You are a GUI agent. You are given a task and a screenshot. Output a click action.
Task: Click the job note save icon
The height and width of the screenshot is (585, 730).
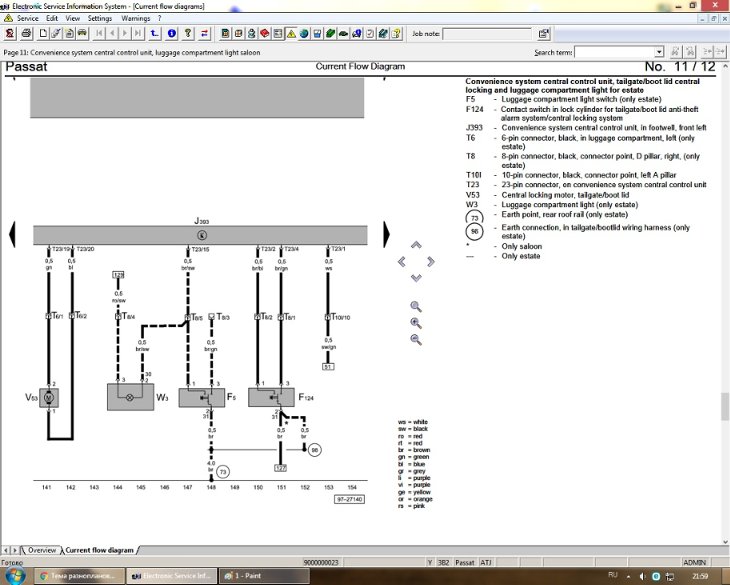point(543,34)
